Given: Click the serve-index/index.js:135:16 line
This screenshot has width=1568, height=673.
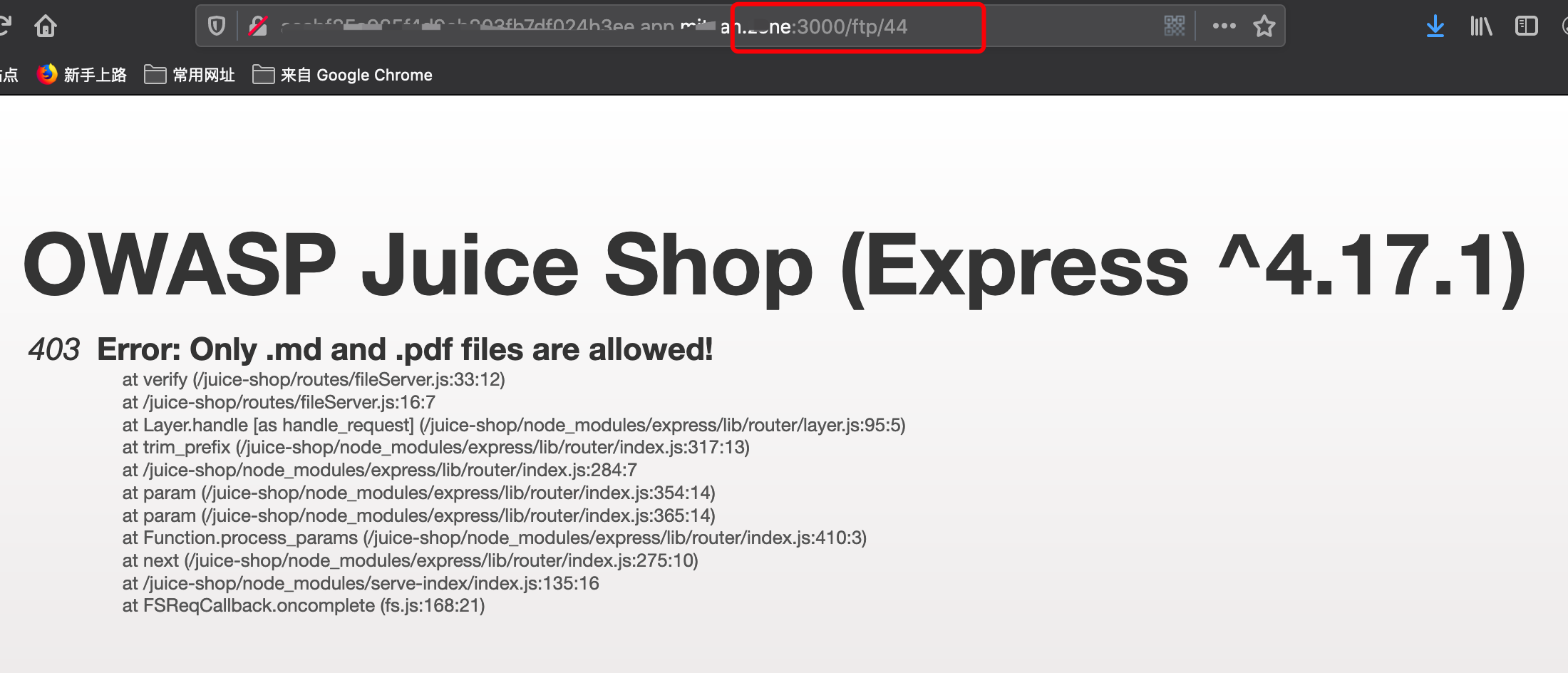Looking at the screenshot, I should (361, 583).
